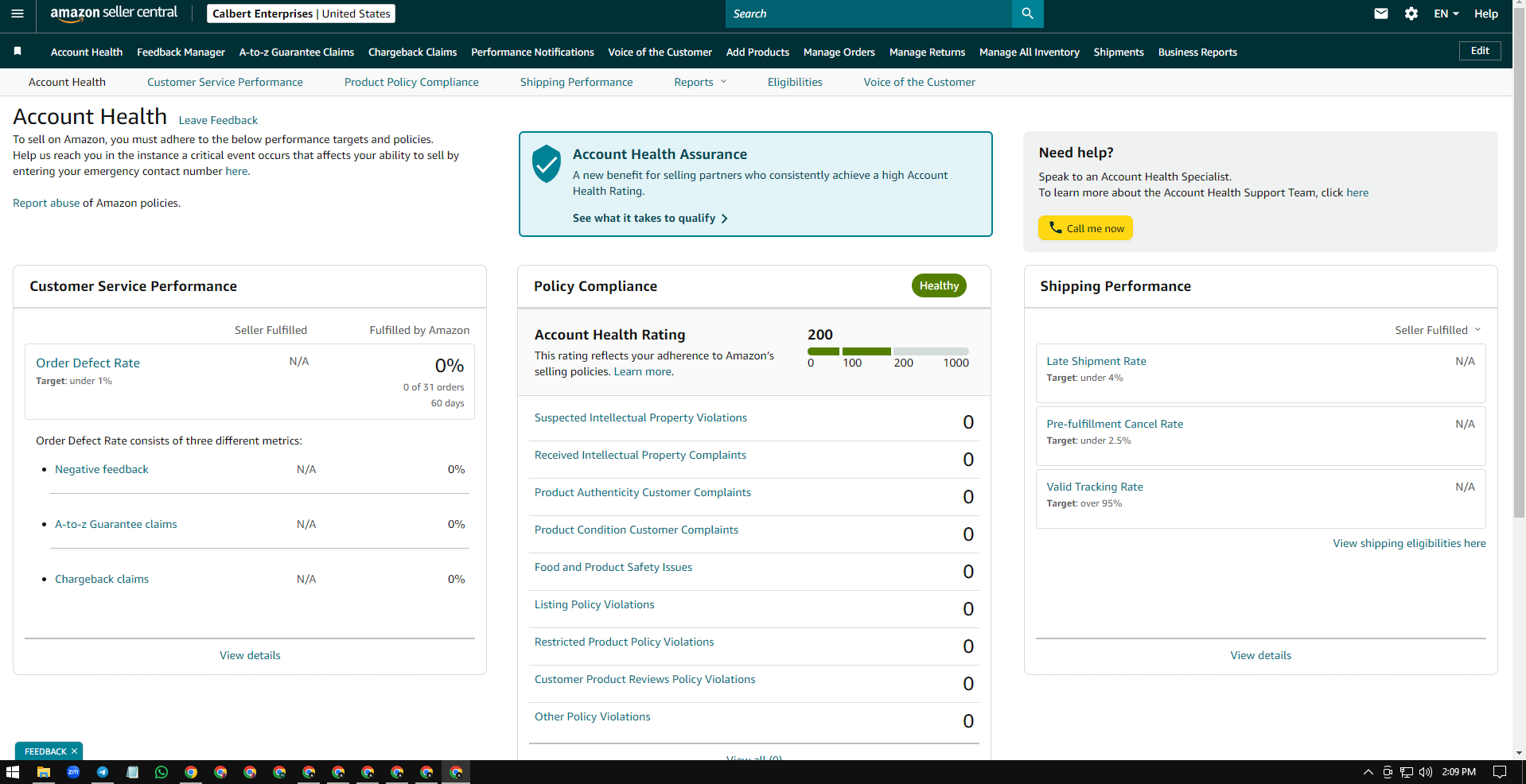Click the Amazon Seller Central logo
1526x784 pixels.
click(114, 14)
